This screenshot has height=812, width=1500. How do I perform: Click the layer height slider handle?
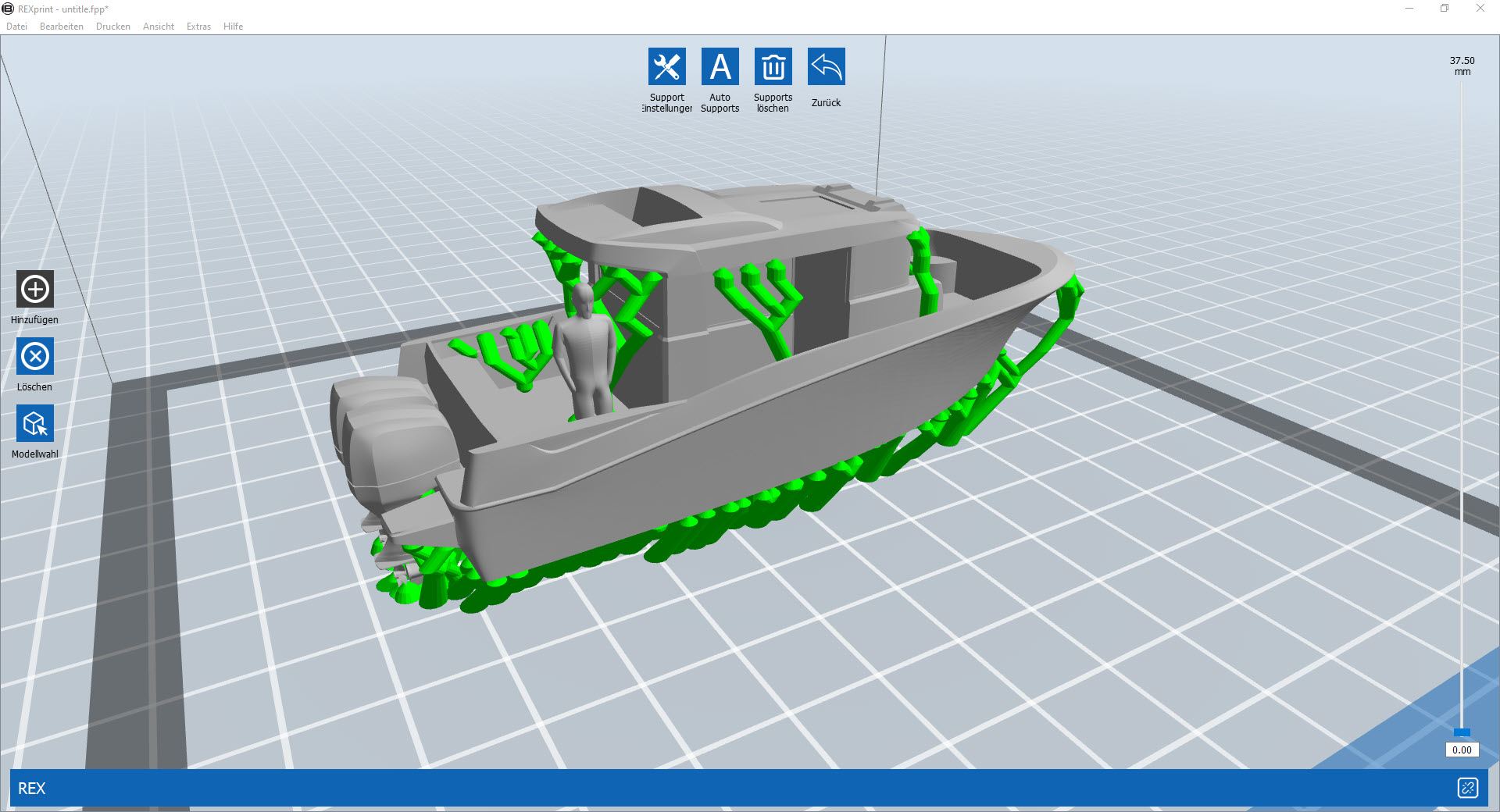pos(1462,732)
